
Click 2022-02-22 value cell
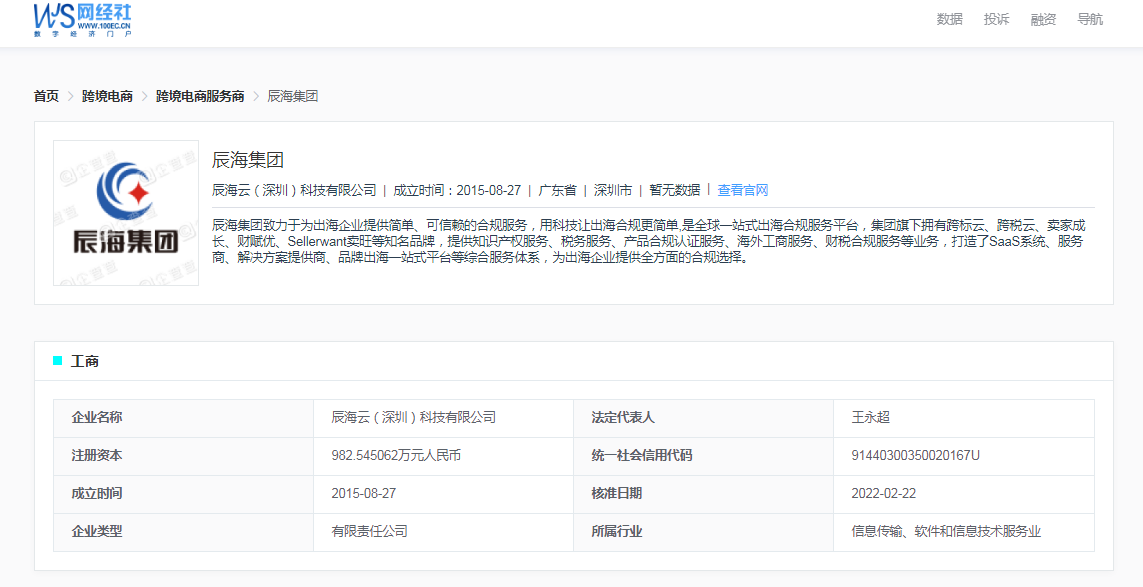[x=964, y=494]
